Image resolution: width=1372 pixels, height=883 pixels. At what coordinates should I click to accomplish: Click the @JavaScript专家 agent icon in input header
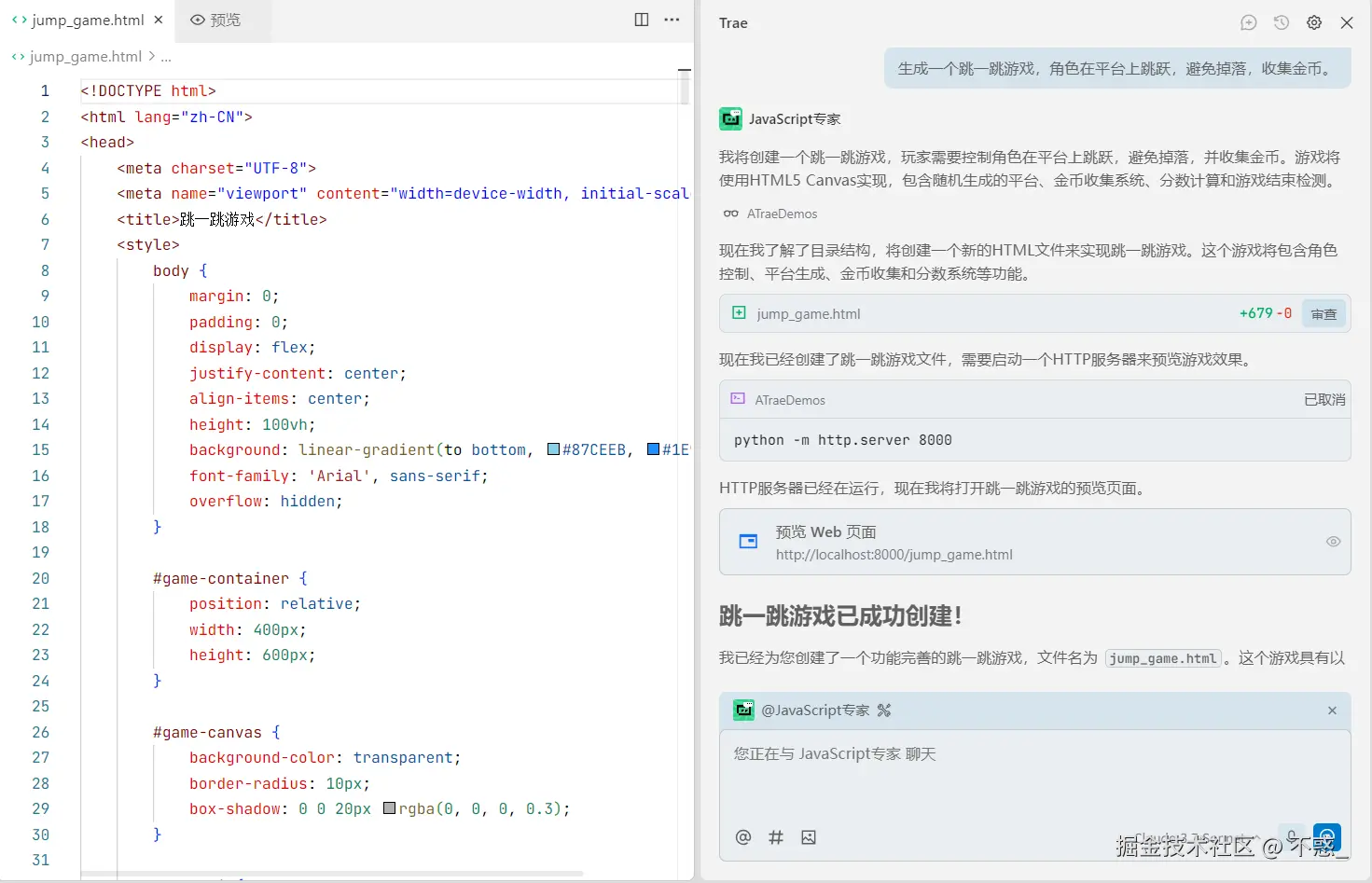743,711
